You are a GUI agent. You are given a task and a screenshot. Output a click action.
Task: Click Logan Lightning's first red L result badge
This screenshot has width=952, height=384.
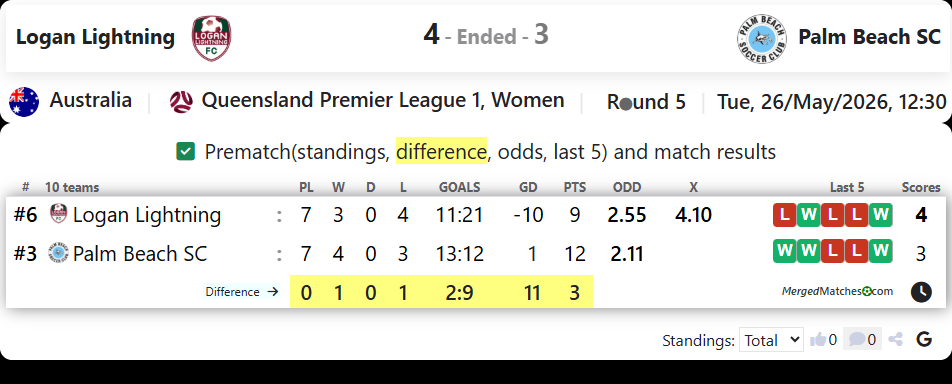point(784,215)
